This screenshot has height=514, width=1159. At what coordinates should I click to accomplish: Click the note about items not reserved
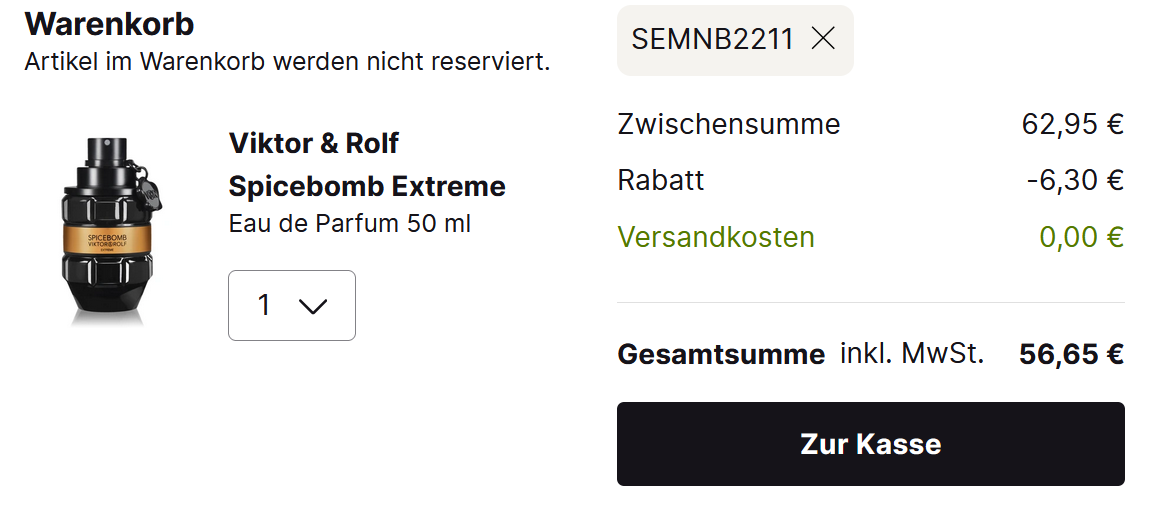[x=287, y=61]
